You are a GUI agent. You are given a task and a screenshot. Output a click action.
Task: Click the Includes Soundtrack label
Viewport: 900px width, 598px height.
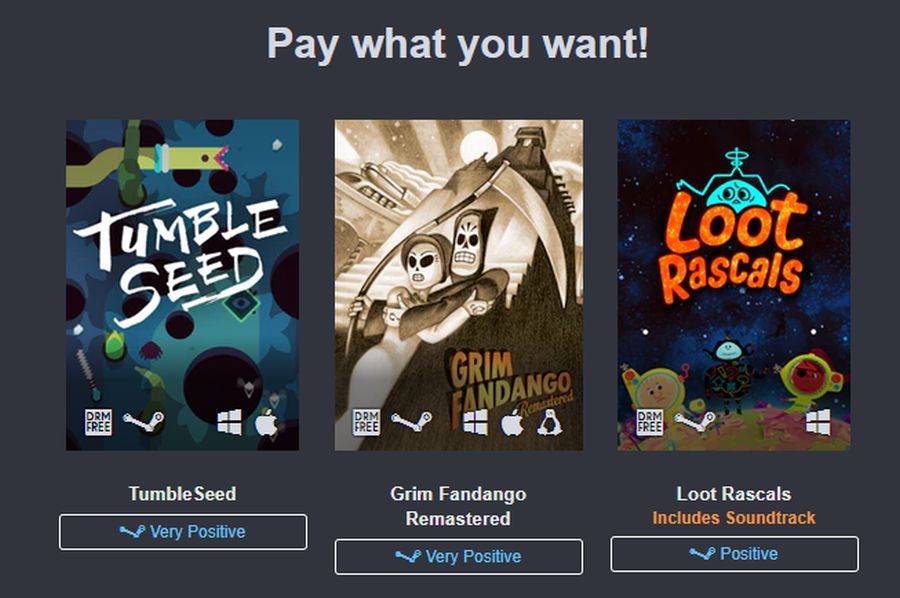tap(734, 518)
